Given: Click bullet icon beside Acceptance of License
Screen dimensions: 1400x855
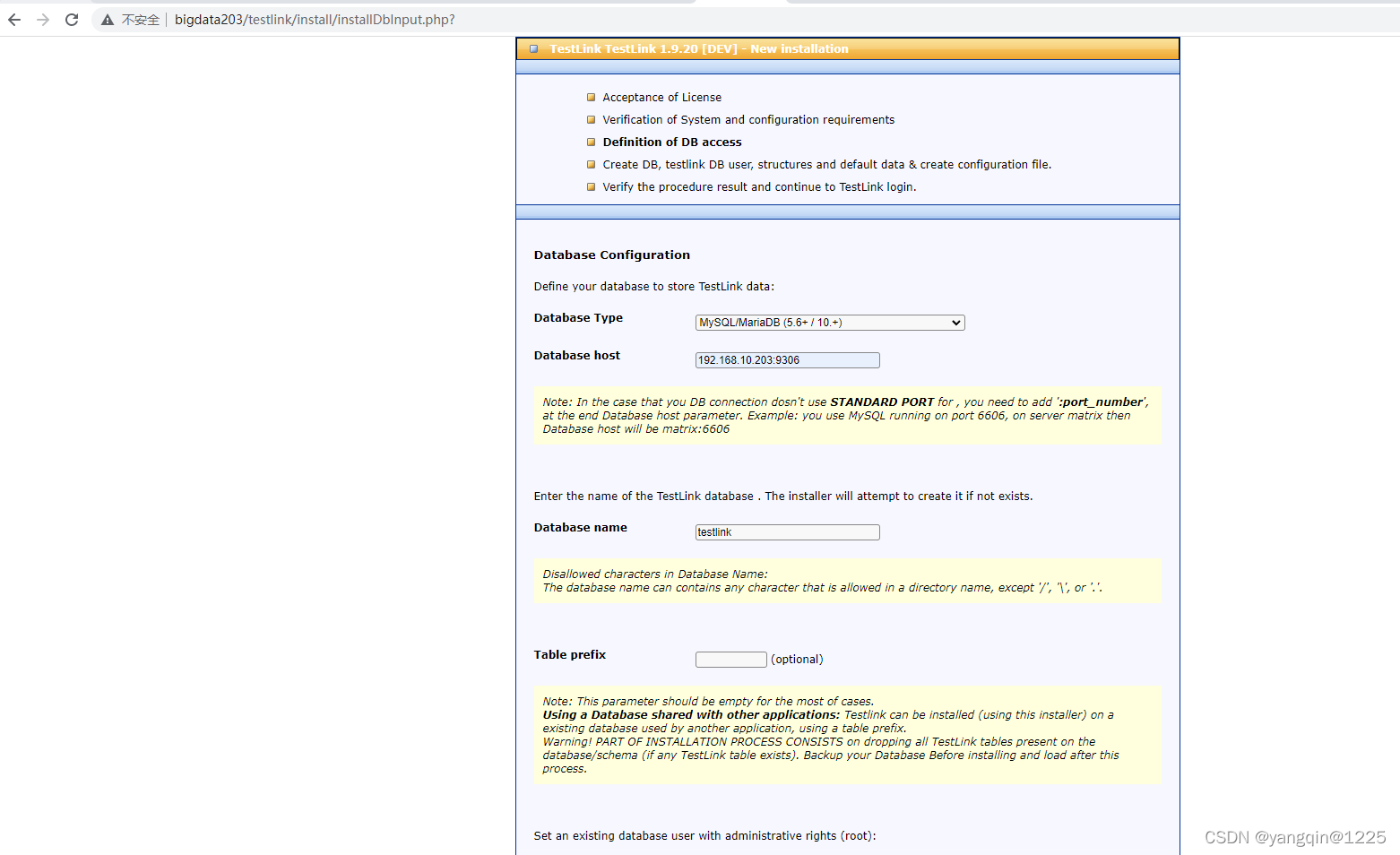Looking at the screenshot, I should [591, 98].
